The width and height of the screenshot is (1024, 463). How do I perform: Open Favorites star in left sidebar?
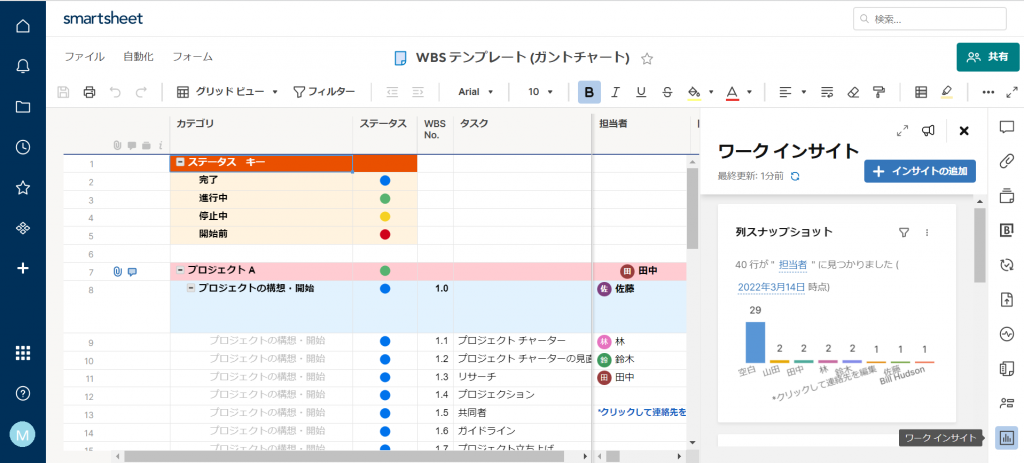23,188
